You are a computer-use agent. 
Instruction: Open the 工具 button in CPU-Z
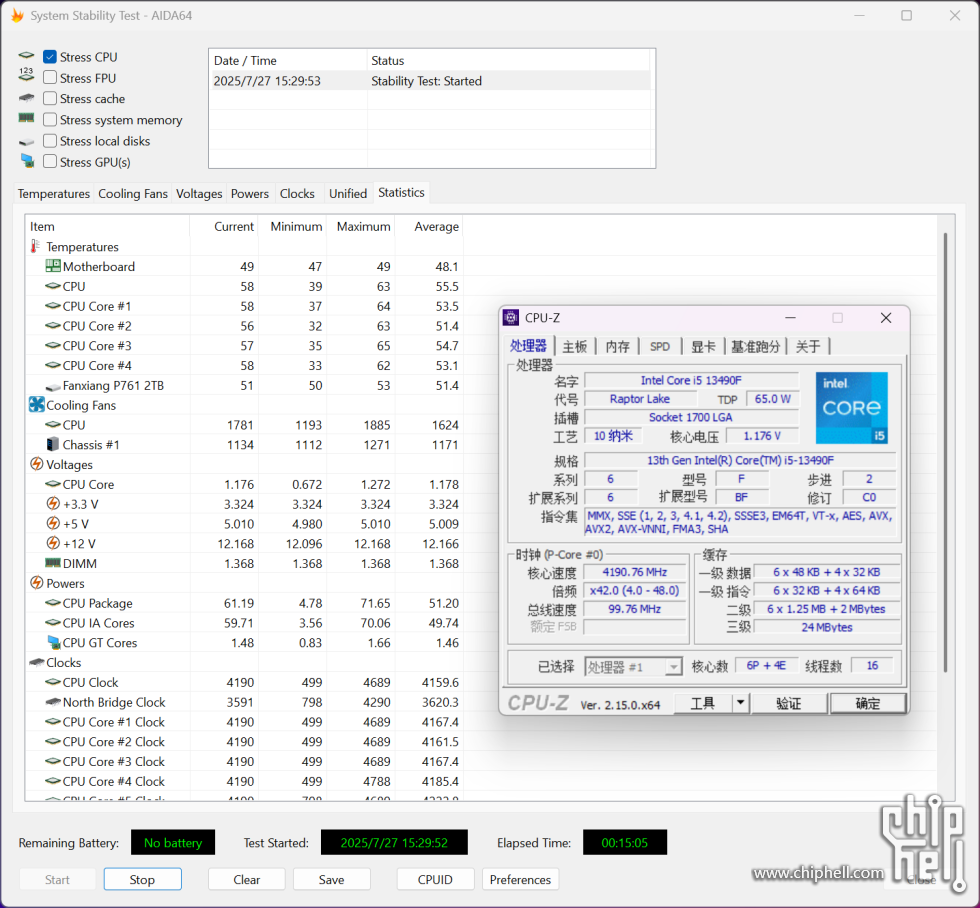[x=702, y=704]
